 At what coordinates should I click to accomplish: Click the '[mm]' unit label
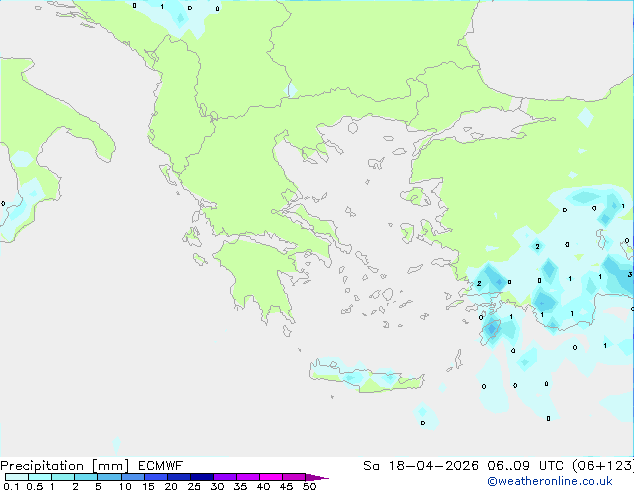111,466
